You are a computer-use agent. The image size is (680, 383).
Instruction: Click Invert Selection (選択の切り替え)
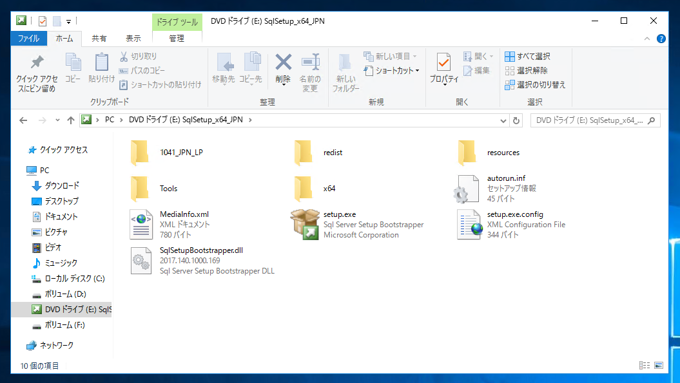(535, 85)
